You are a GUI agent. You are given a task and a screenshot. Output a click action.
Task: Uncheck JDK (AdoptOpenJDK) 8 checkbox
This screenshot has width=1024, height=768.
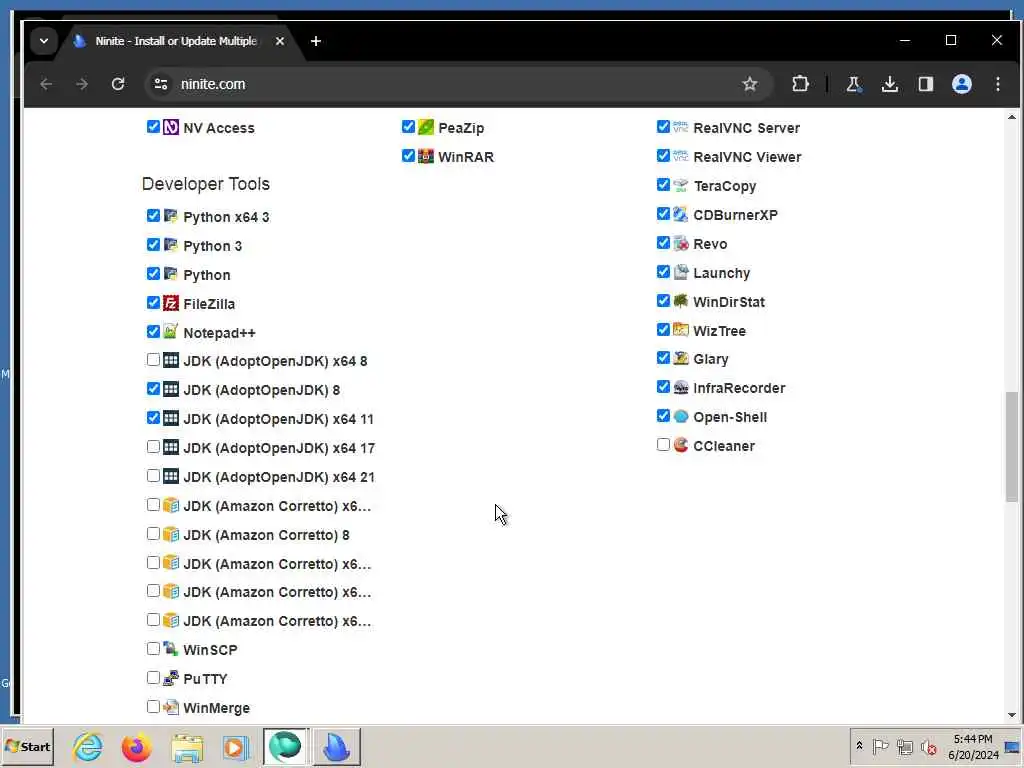(153, 389)
